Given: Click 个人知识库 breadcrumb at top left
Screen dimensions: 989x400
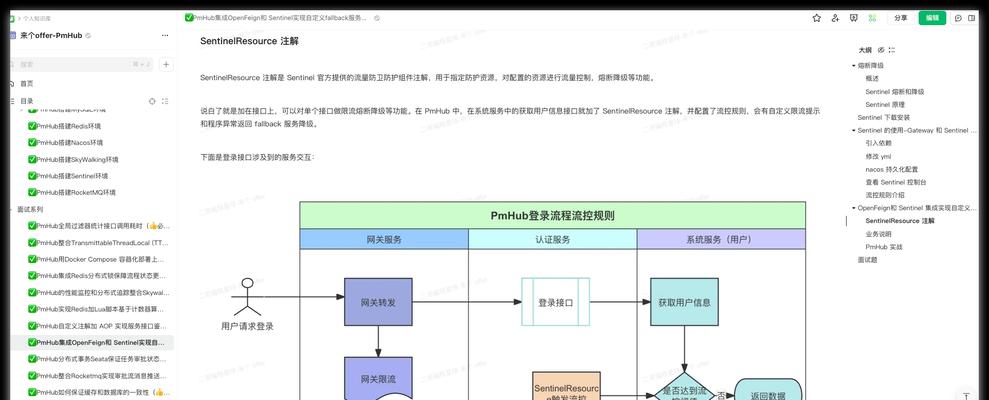Looking at the screenshot, I should pos(38,19).
